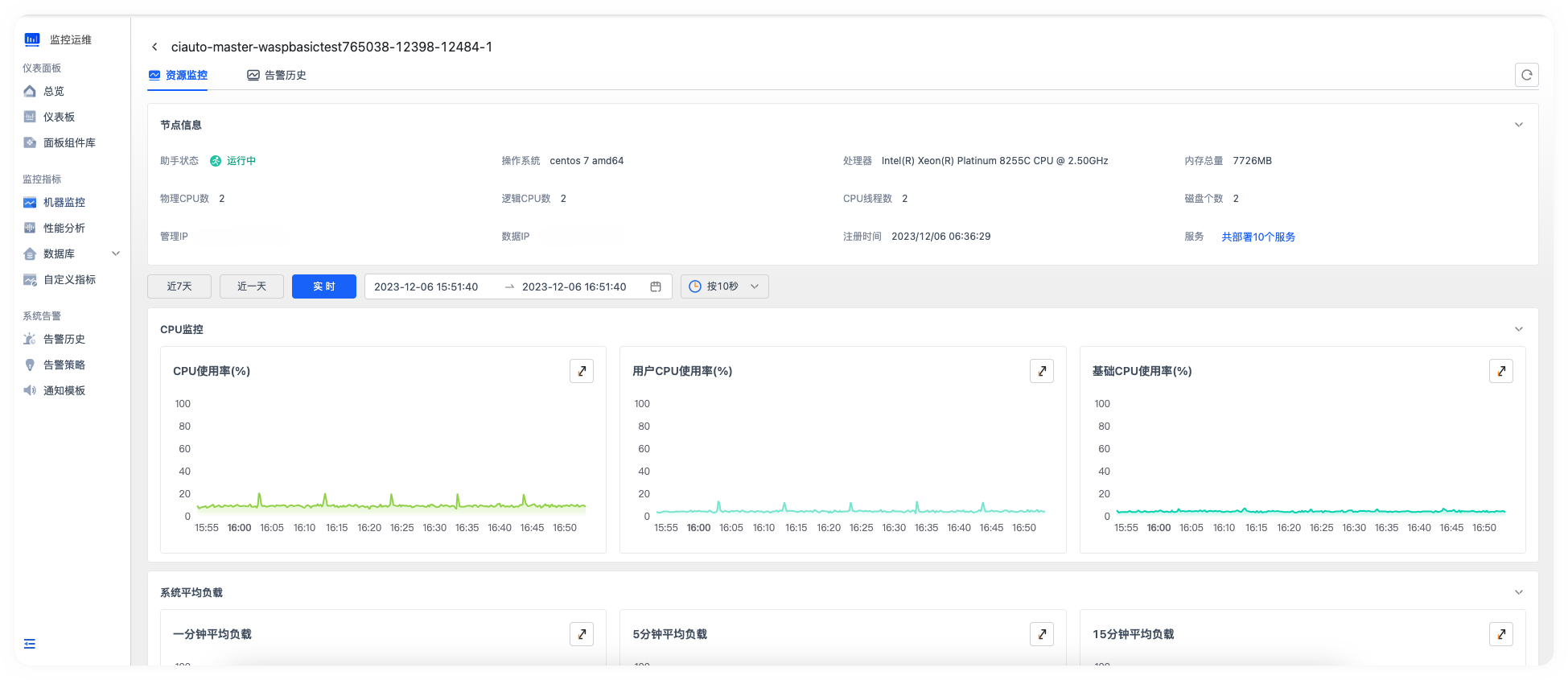The height and width of the screenshot is (680, 1568).
Task: Open the date picker calendar icon
Action: pyautogui.click(x=656, y=287)
